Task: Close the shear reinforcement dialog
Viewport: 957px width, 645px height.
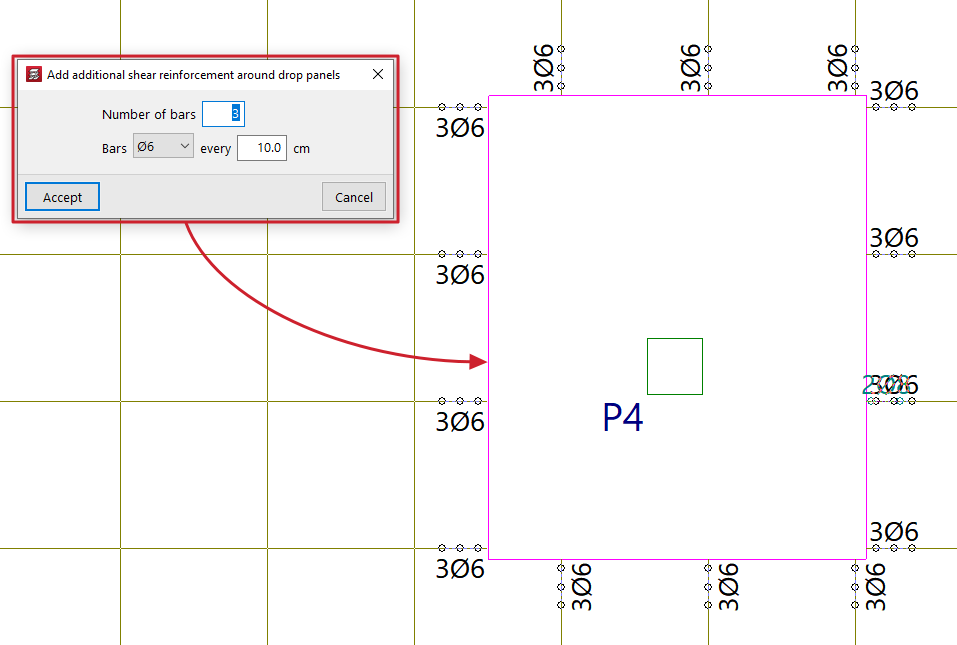Action: [x=378, y=74]
